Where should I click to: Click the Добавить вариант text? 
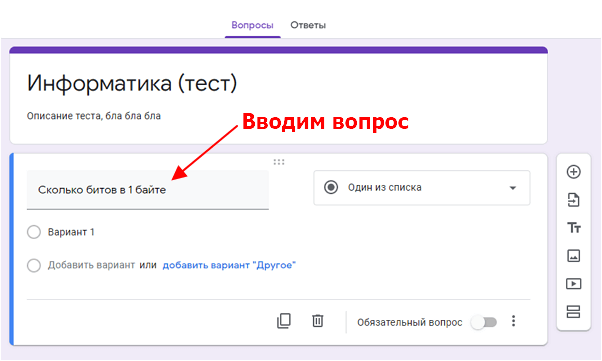pos(91,265)
